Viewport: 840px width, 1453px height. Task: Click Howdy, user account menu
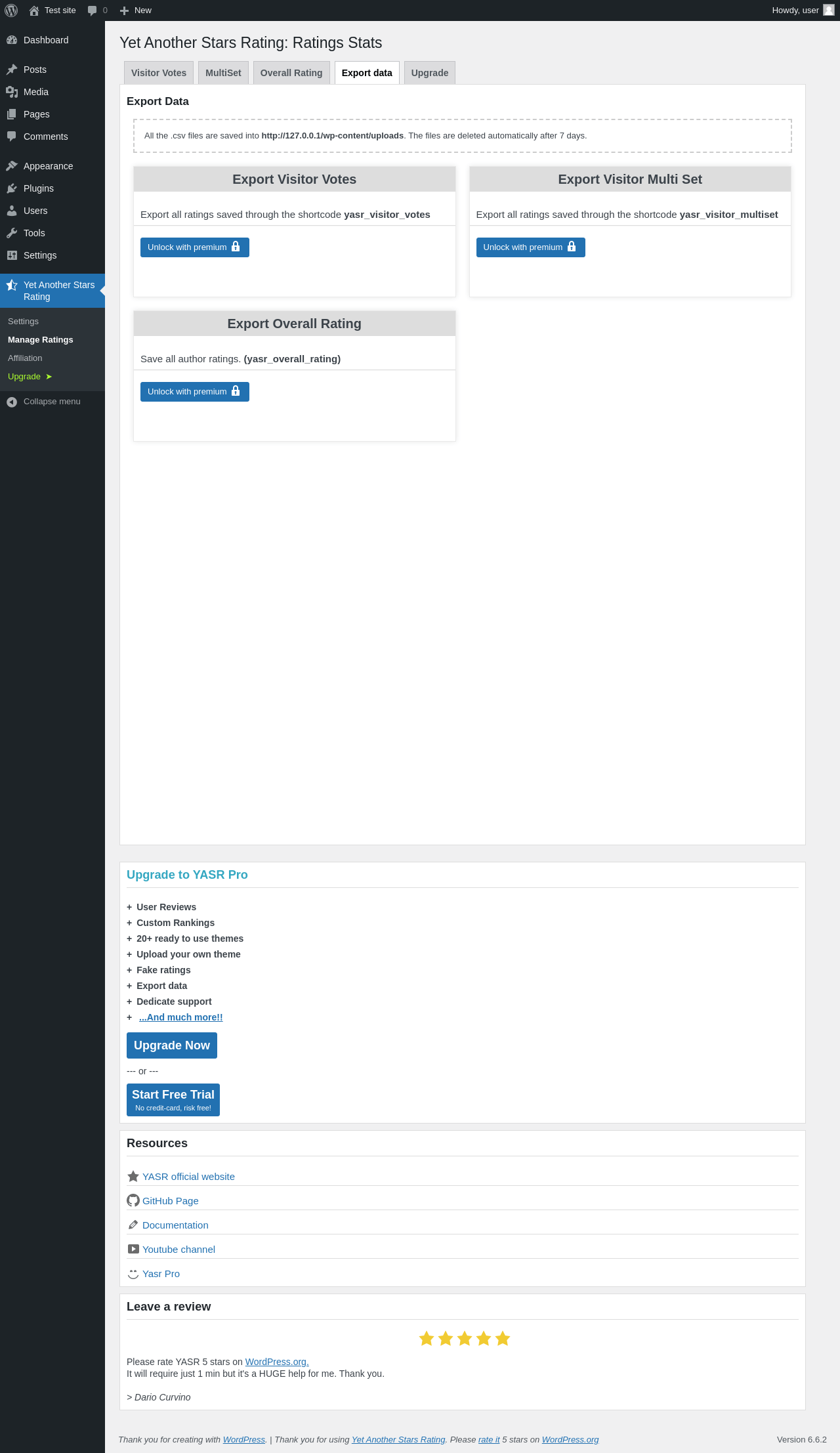(803, 11)
